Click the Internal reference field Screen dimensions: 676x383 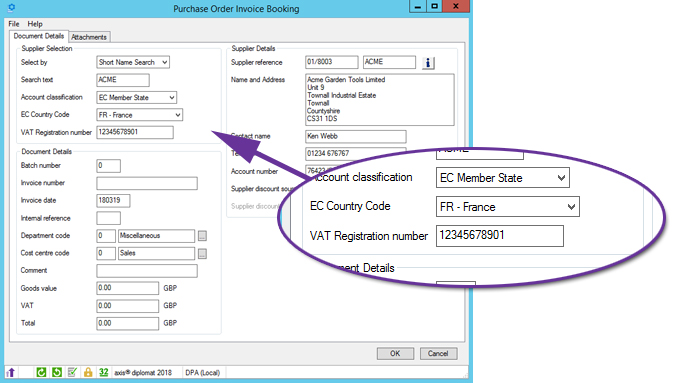108,218
